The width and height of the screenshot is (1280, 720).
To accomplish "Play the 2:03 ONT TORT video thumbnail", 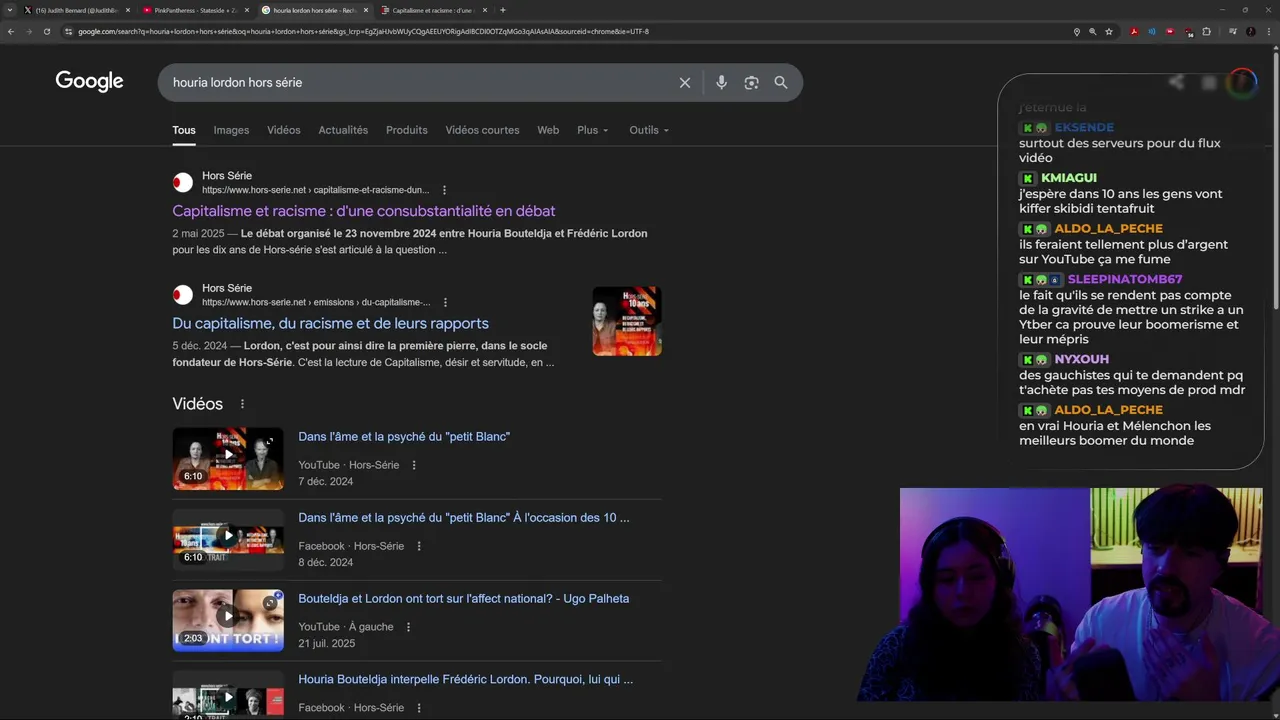I will point(228,621).
